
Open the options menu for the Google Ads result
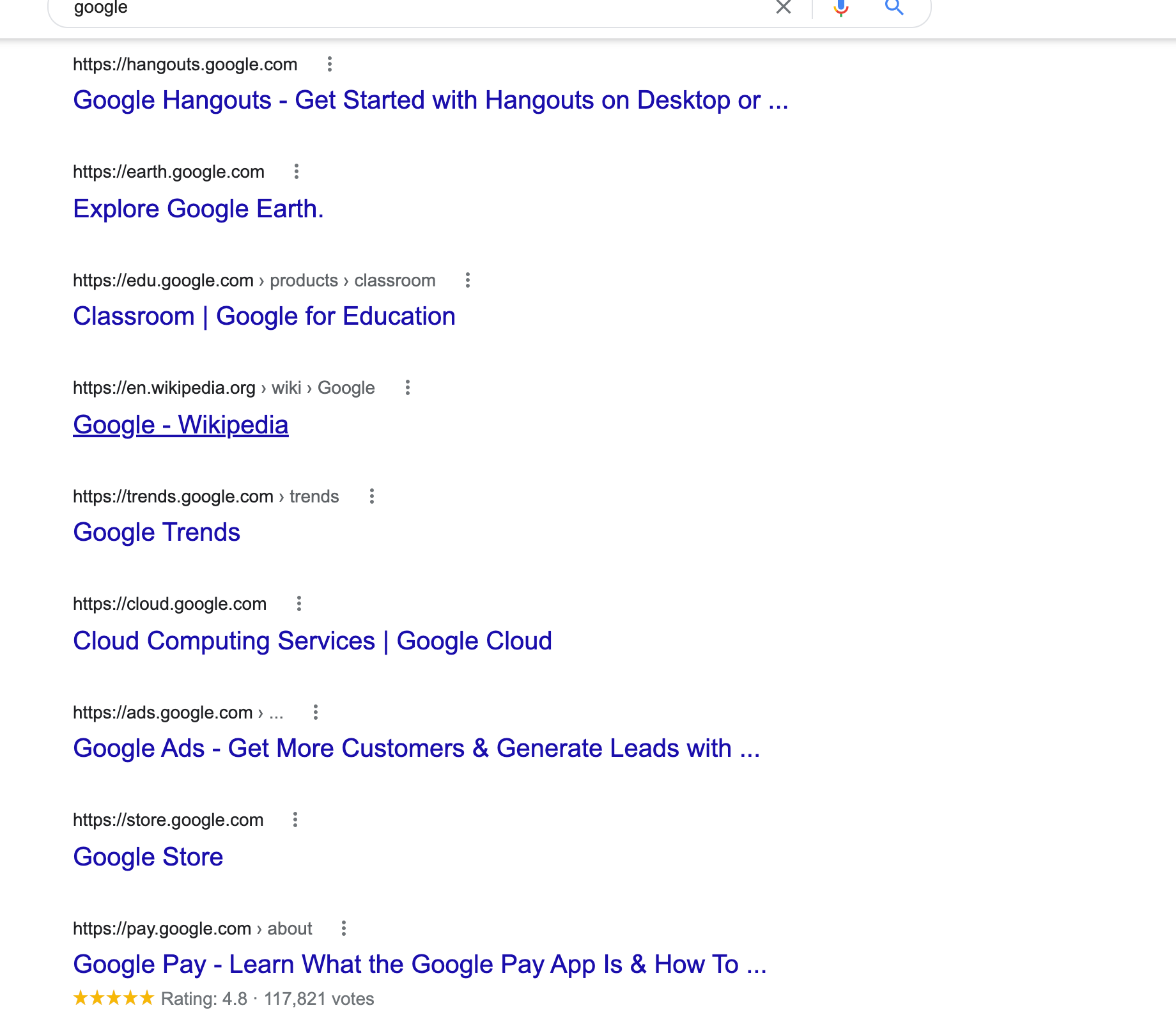click(x=316, y=712)
